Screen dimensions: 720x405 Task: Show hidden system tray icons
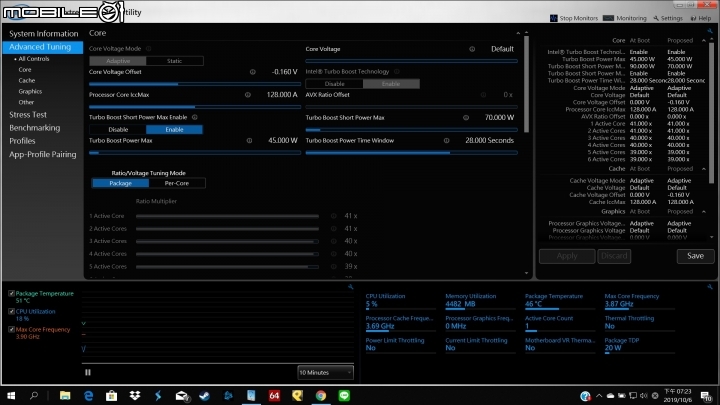(599, 395)
